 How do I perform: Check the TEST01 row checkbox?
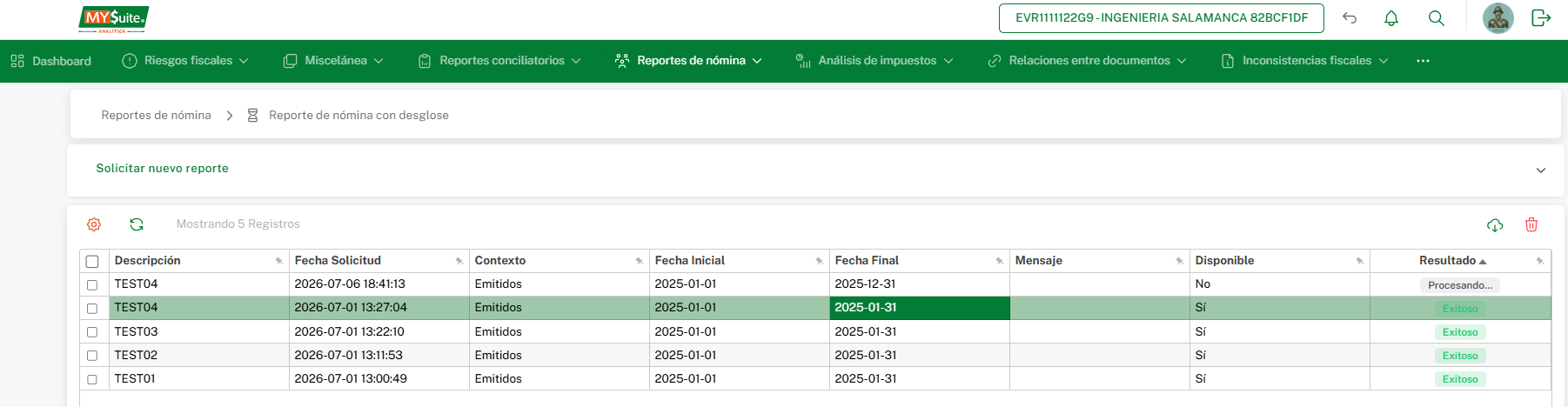click(92, 379)
